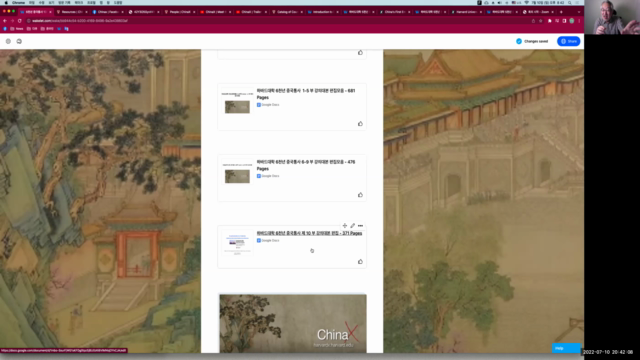Like the 476 Pages document card
Screen dimensions: 640x360
pos(360,195)
